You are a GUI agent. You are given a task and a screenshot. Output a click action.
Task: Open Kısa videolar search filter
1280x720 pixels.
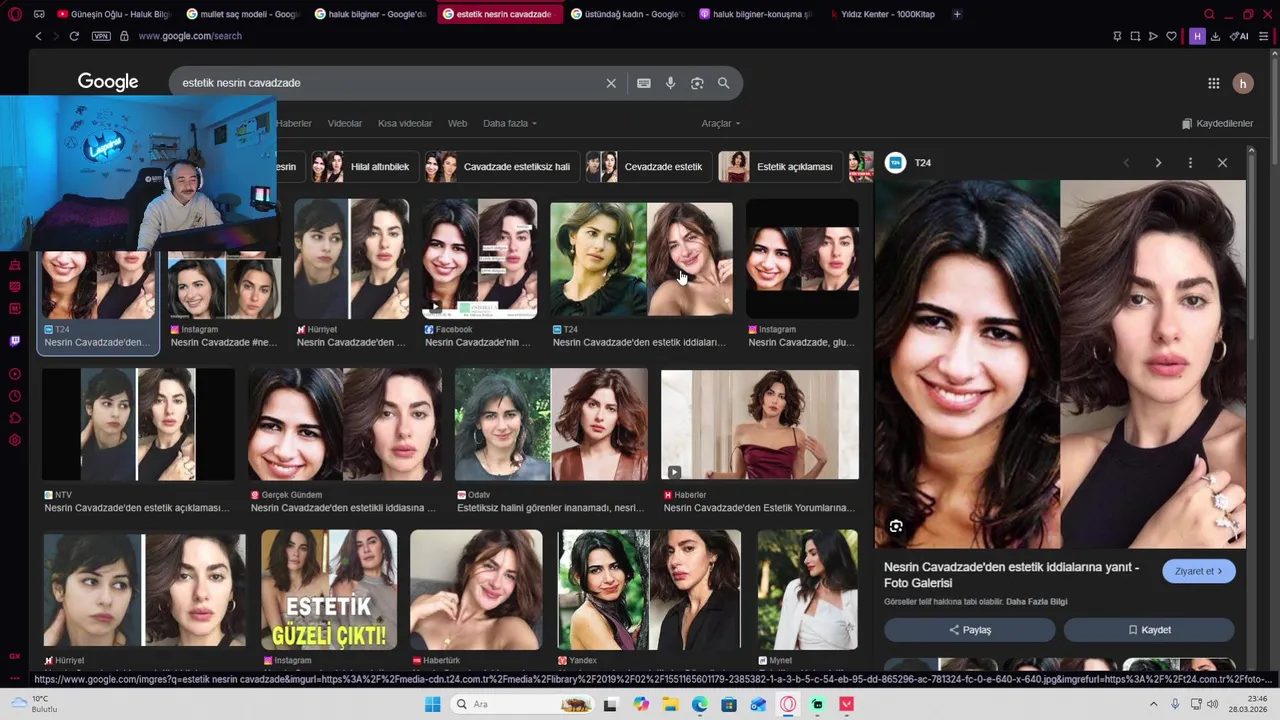point(405,123)
